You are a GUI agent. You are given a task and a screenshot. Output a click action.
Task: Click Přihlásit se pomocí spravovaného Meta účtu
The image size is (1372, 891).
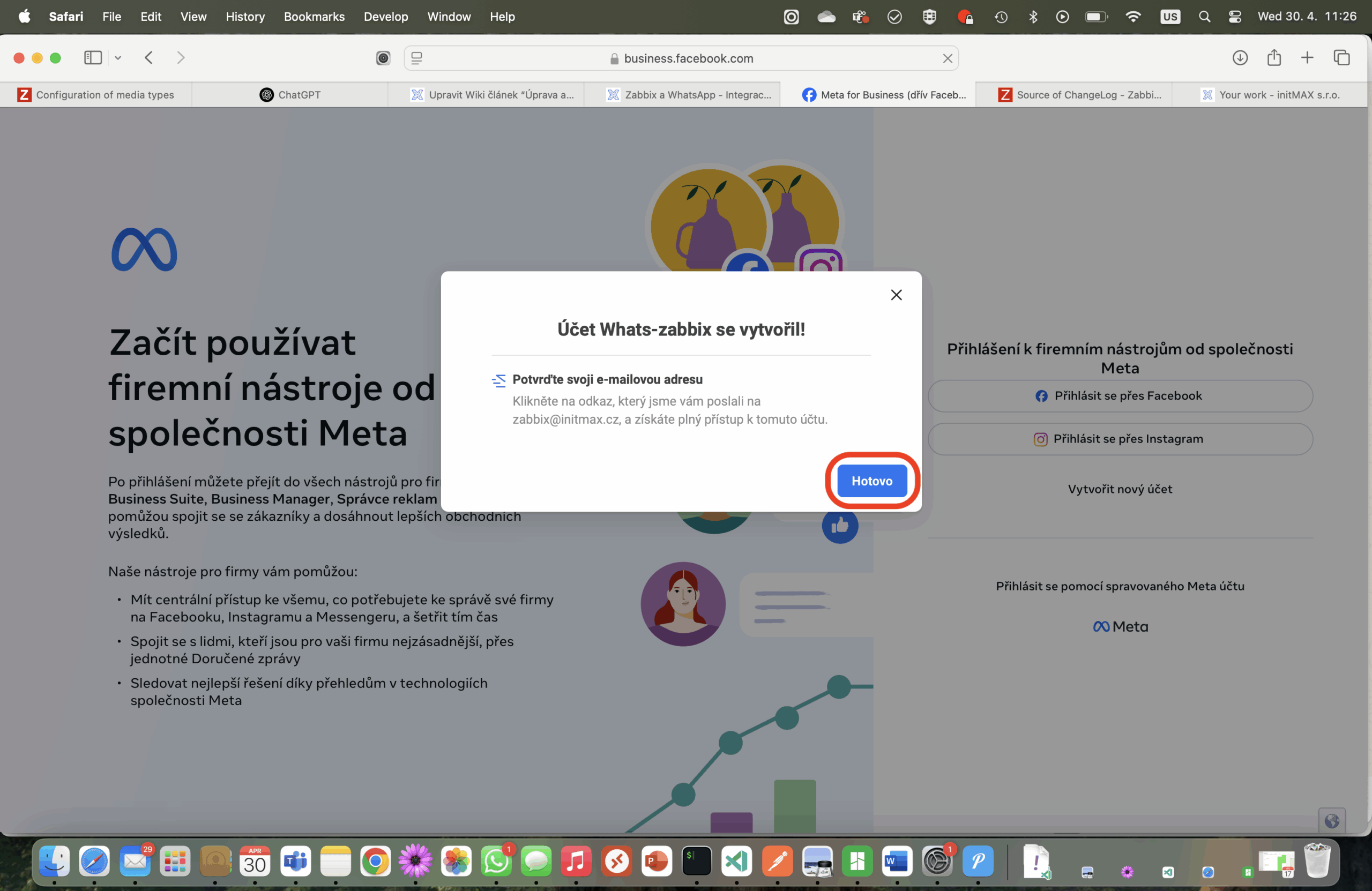click(x=1120, y=586)
